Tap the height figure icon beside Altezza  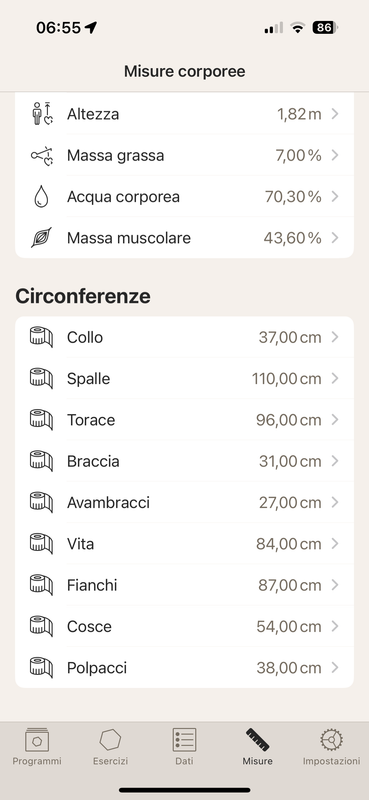[x=41, y=113]
